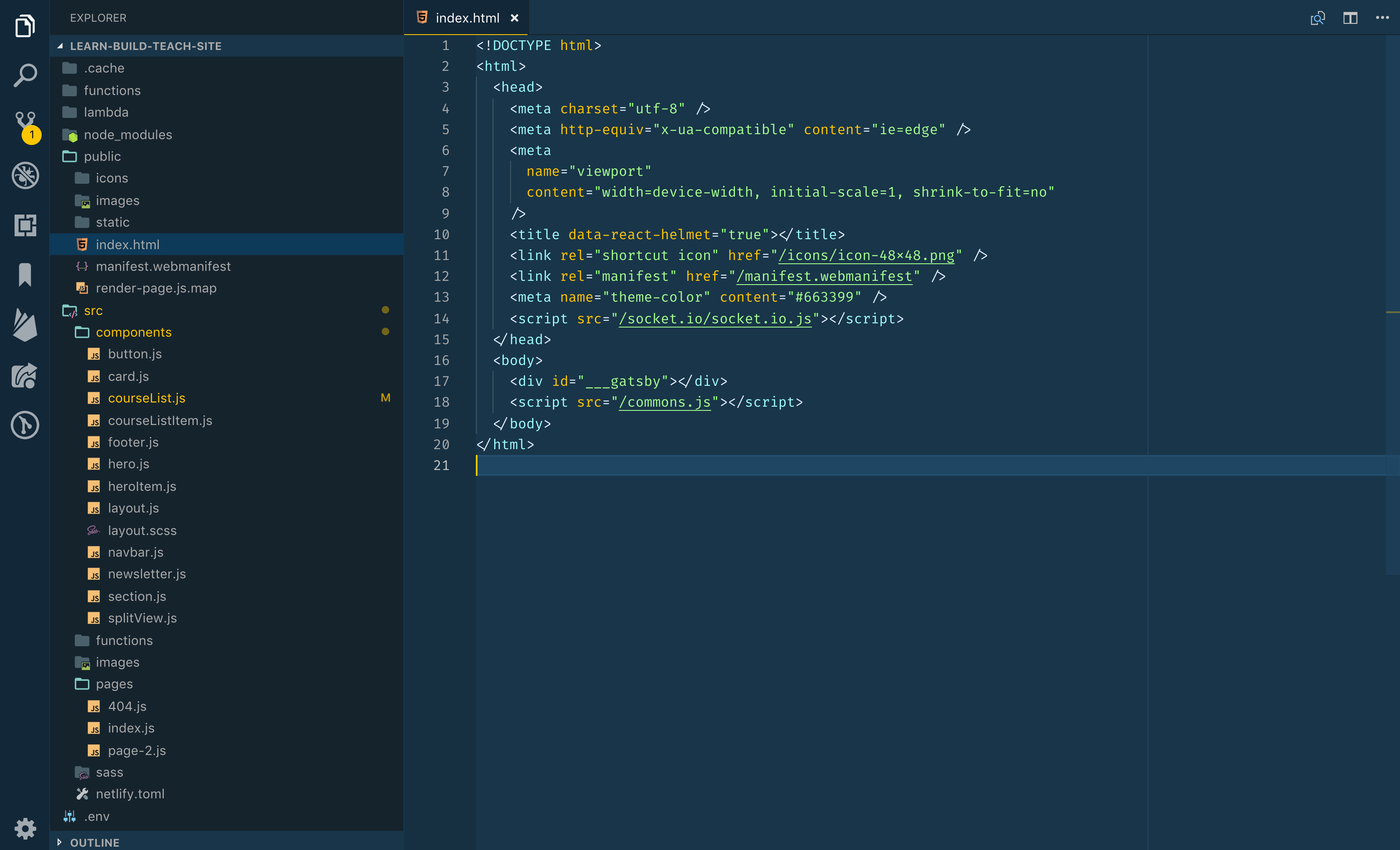Open the .env file

227,817
